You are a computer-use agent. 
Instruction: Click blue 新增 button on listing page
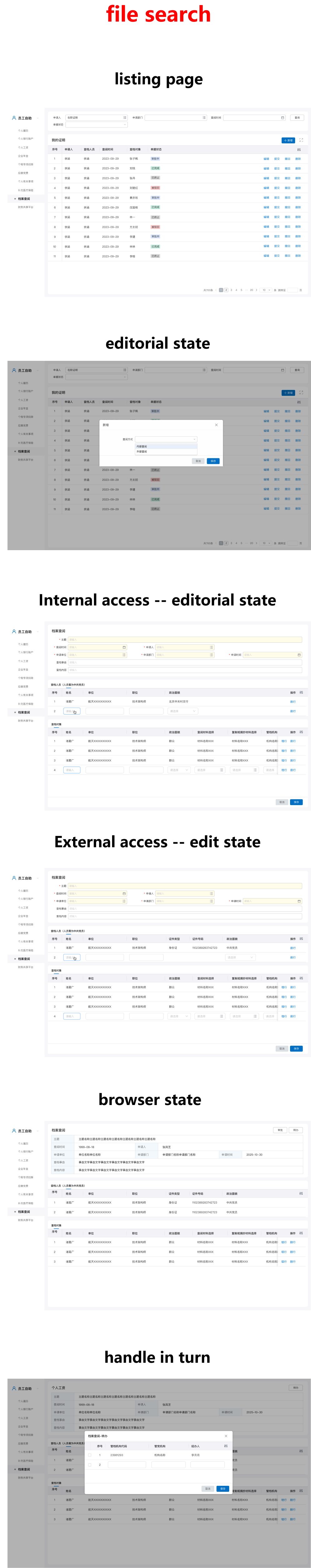289,140
